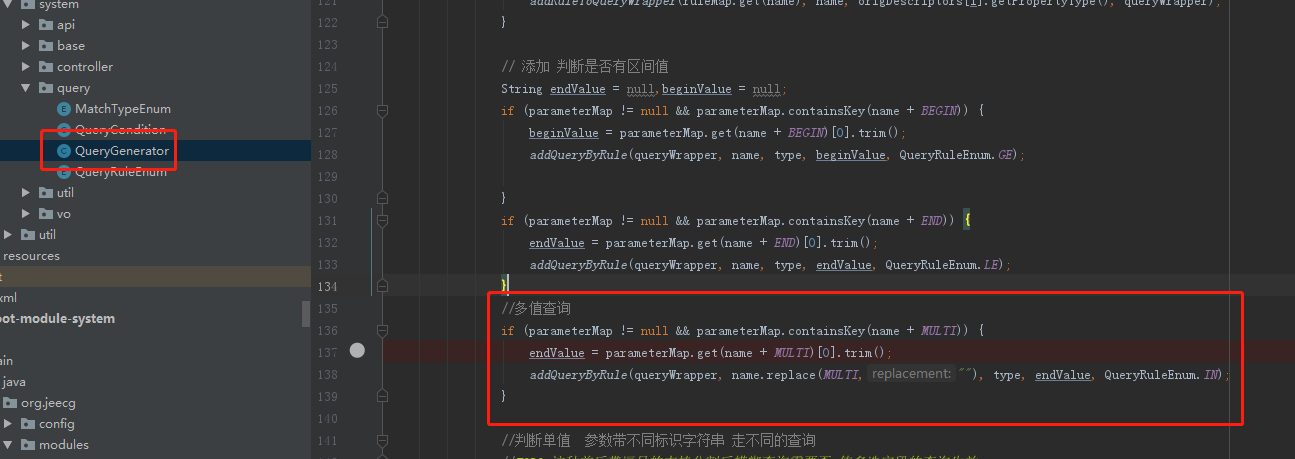Expand the api folder arrow

[x=27, y=25]
